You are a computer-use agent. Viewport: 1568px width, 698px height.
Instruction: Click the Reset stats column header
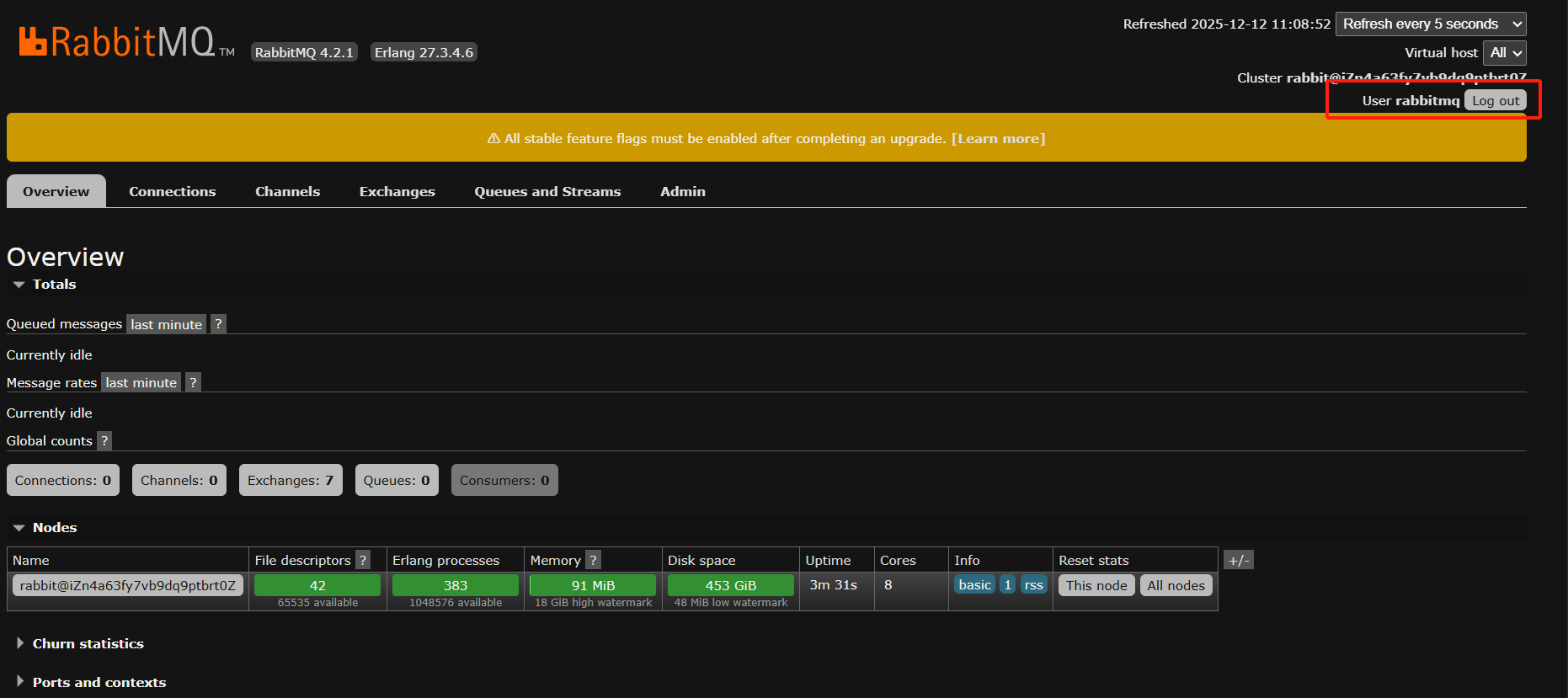pos(1094,560)
